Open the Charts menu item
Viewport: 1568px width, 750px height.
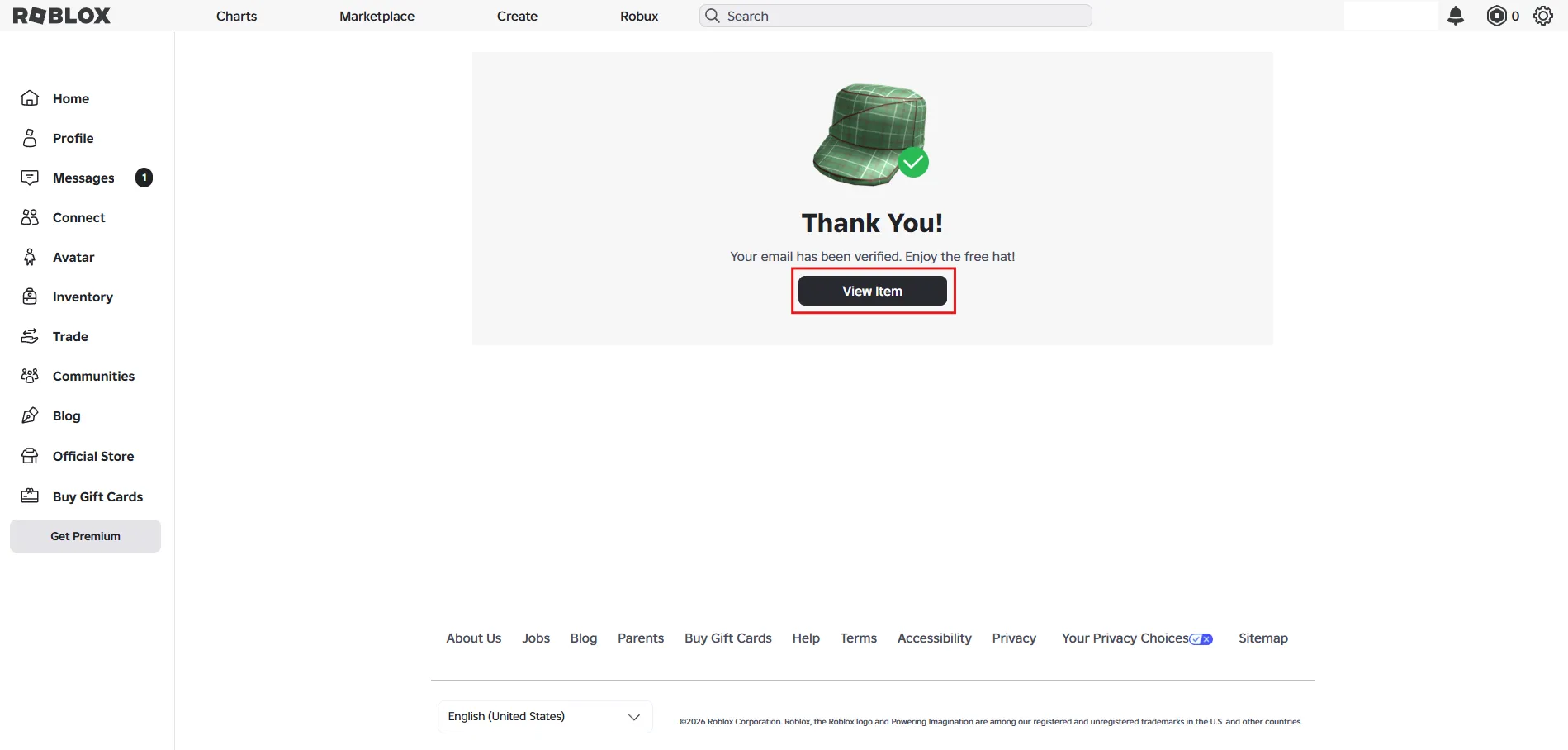click(237, 16)
